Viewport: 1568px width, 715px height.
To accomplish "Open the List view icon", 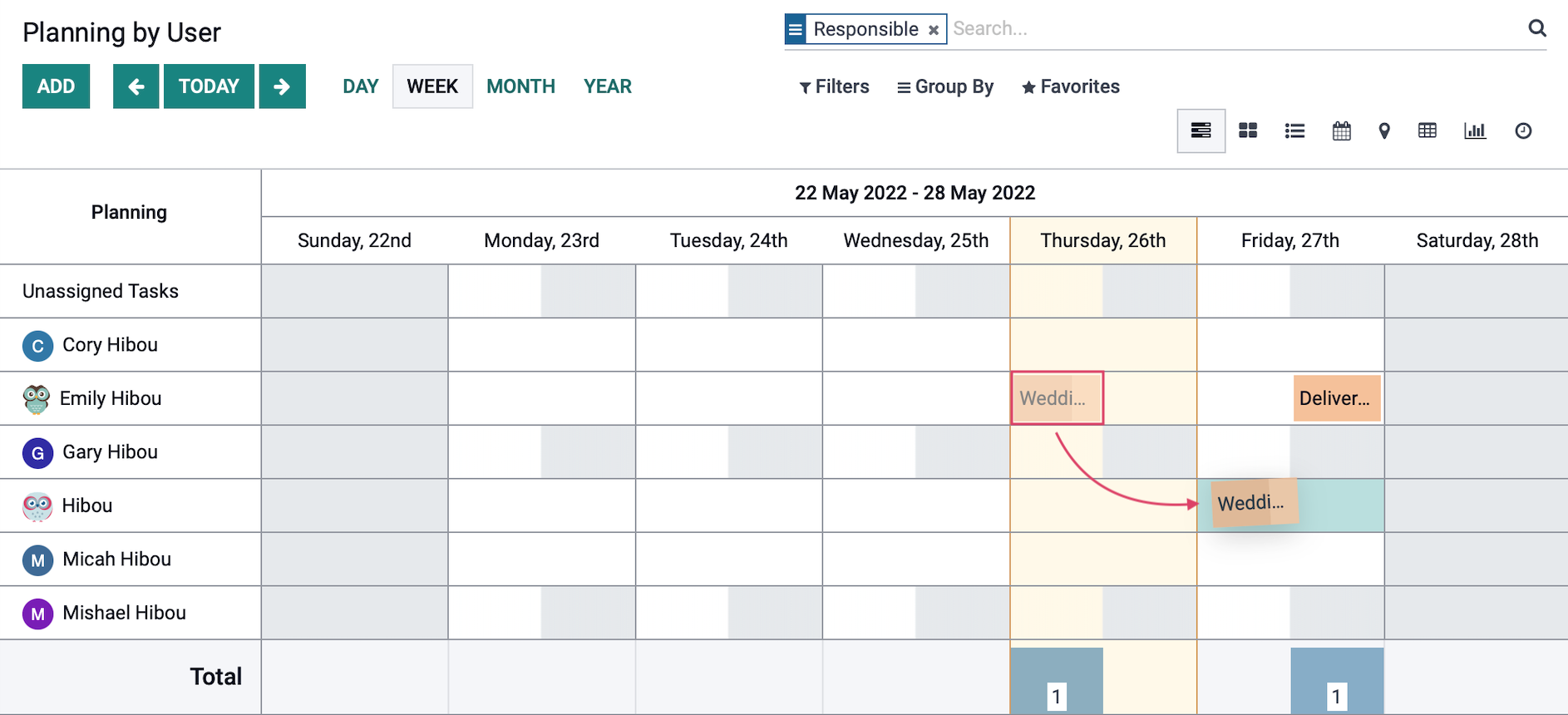I will click(1294, 131).
